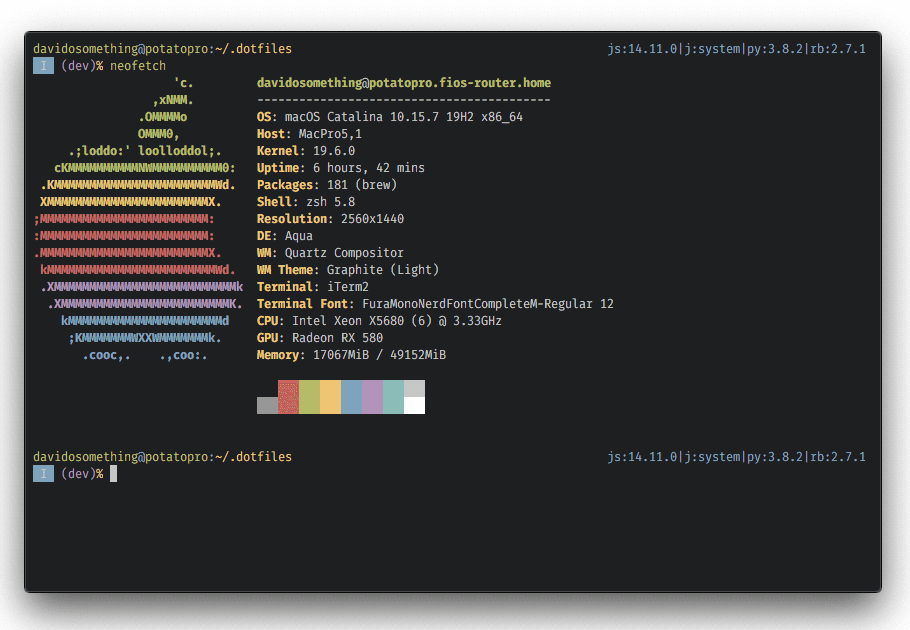Click the Apple logo ASCII art
Image resolution: width=910 pixels, height=630 pixels.
pyautogui.click(x=138, y=219)
